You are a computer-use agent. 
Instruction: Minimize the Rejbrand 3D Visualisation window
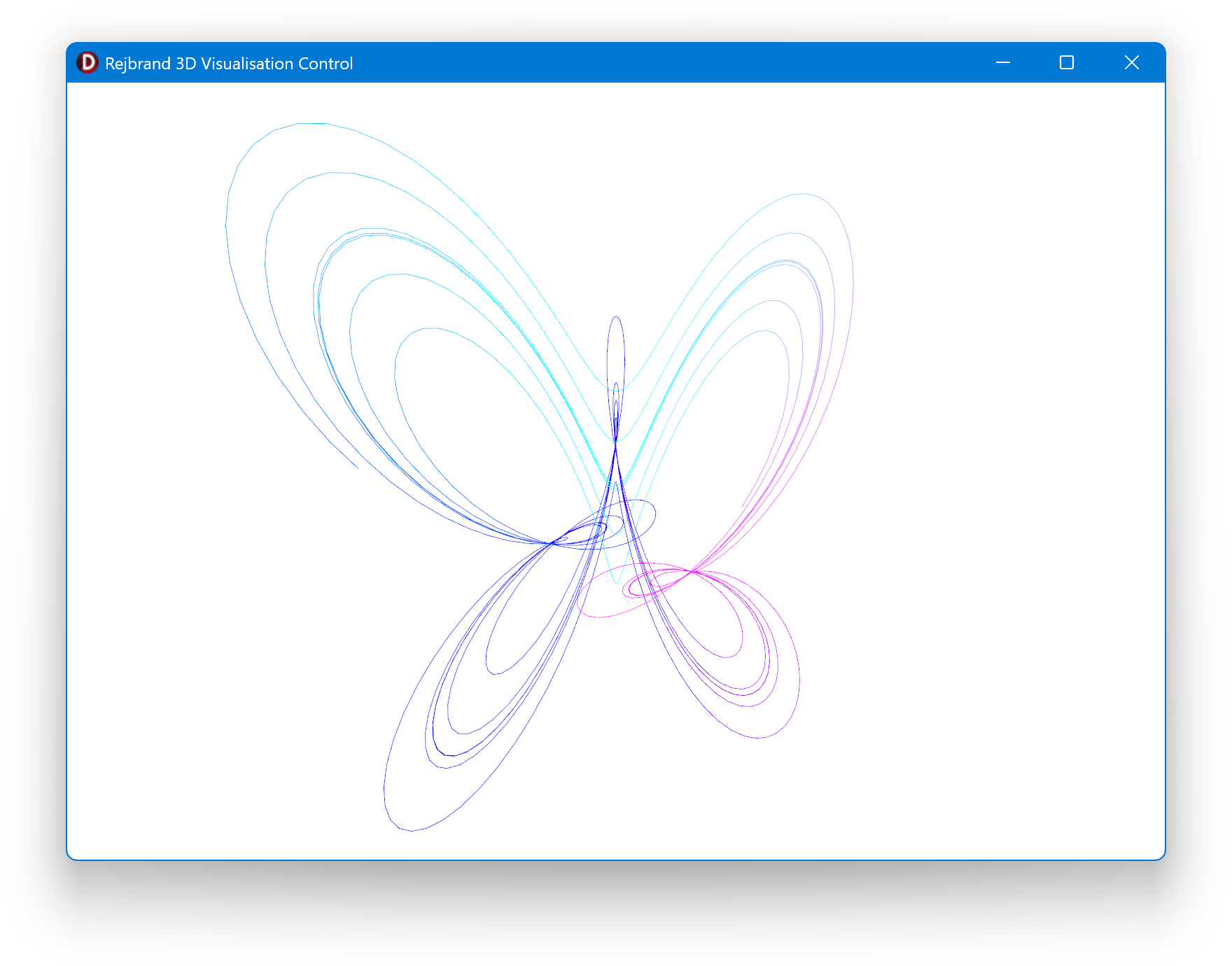point(1002,63)
